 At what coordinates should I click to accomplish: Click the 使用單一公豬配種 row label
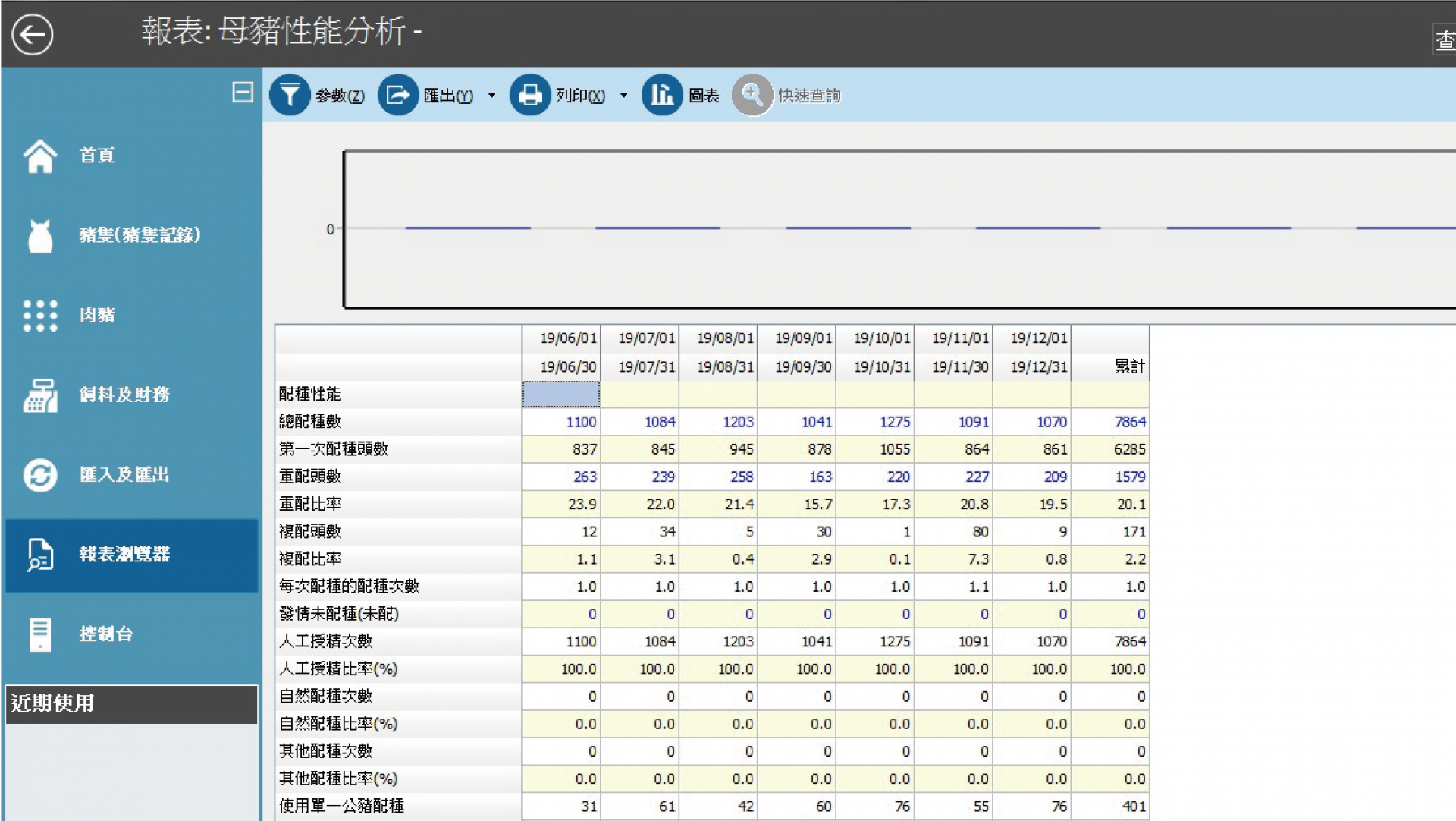coord(341,806)
